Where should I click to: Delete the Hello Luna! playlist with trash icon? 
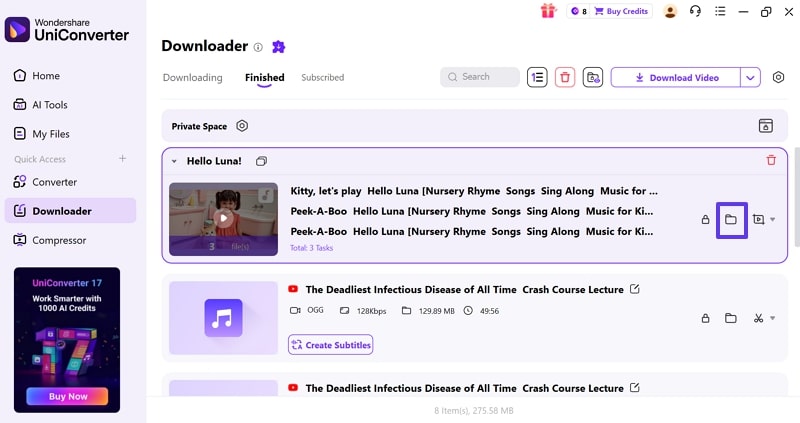(771, 160)
